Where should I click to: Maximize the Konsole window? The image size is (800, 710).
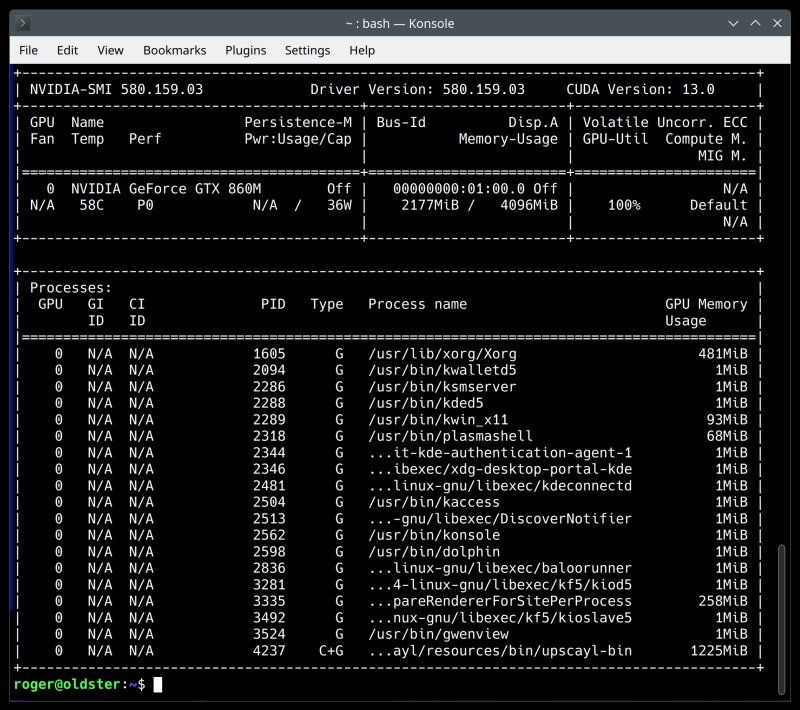(755, 23)
